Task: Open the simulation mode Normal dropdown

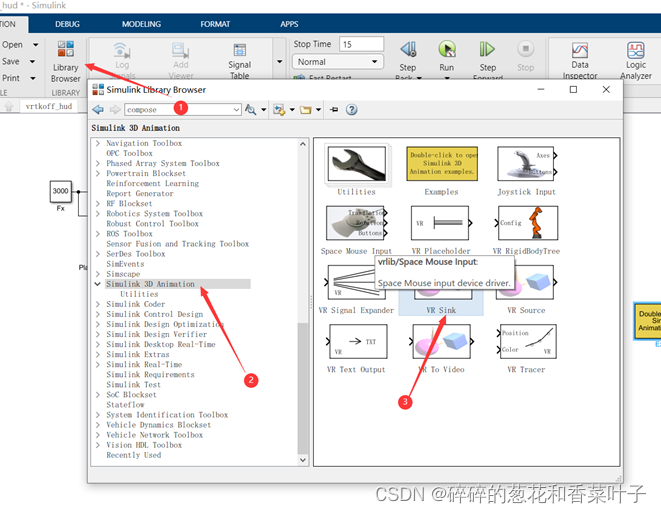Action: pyautogui.click(x=338, y=62)
